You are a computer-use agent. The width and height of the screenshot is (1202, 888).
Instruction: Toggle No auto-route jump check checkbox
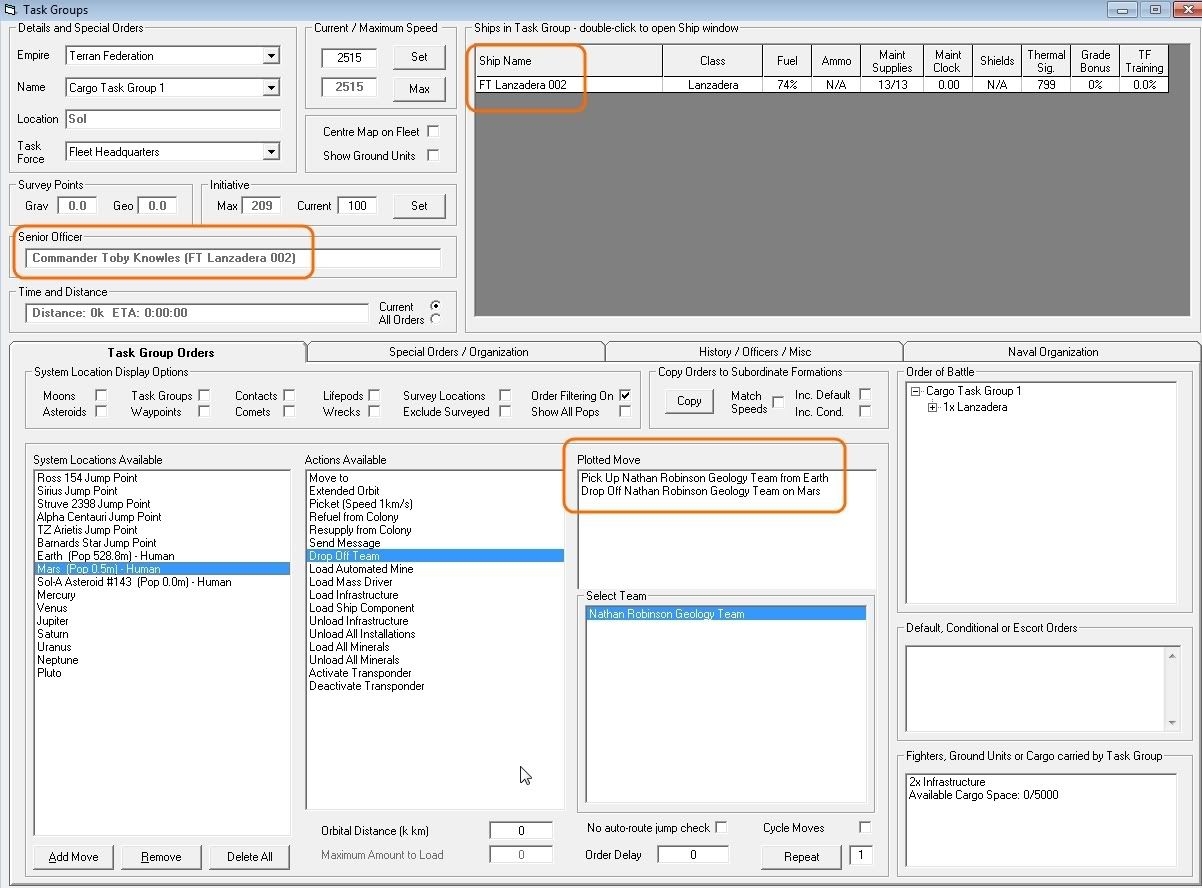coord(721,827)
